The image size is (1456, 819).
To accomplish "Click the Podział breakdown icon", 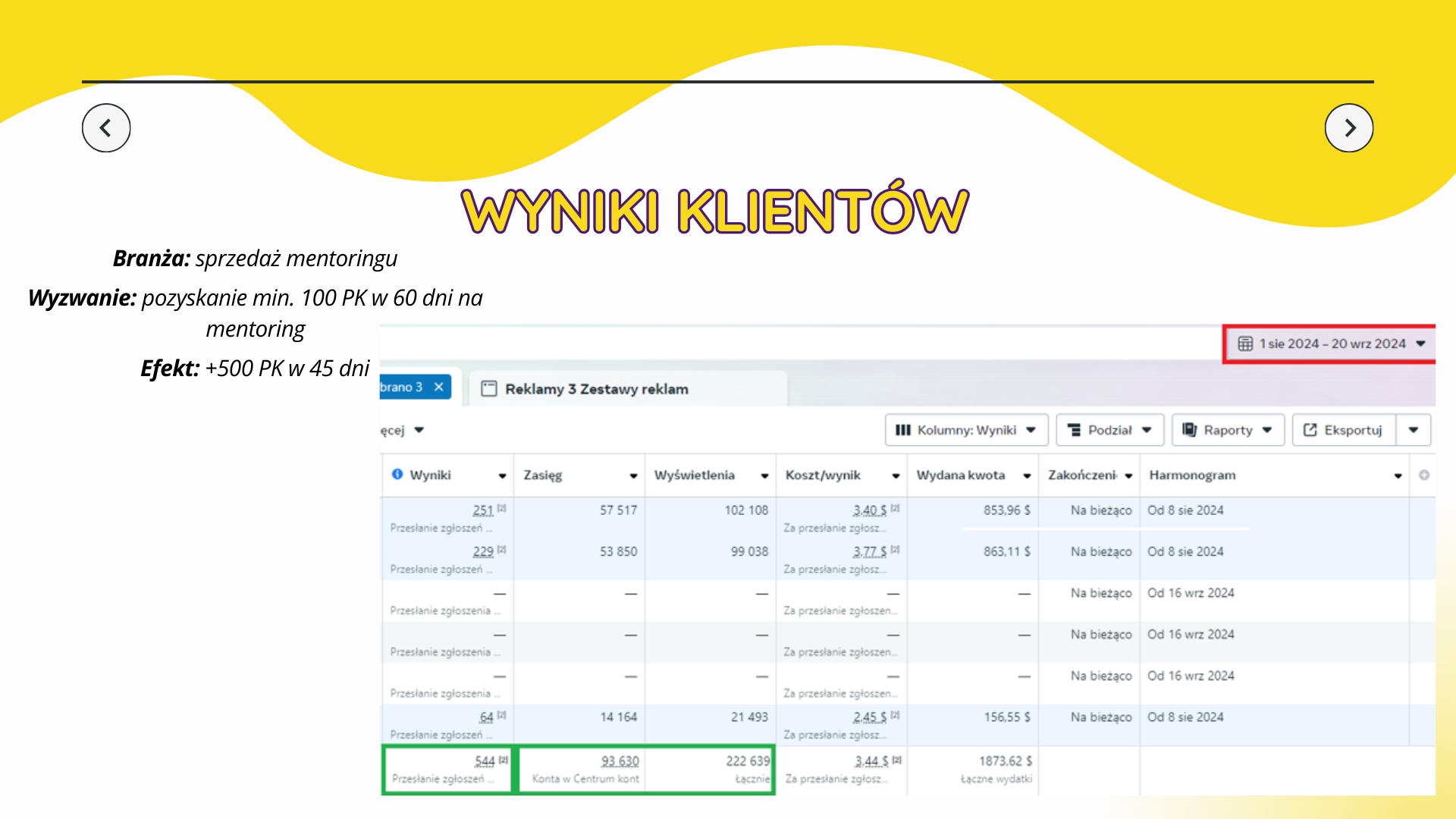I will 1074,430.
